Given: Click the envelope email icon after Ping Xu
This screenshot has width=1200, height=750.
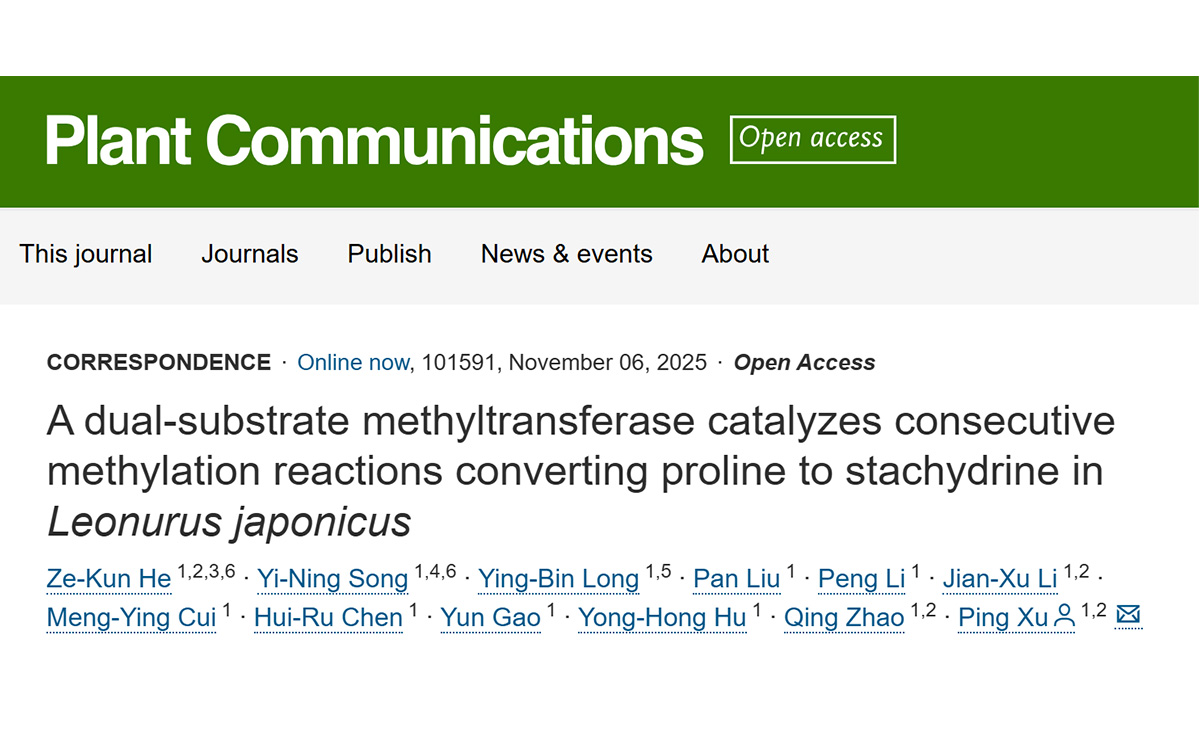Looking at the screenshot, I should [x=1128, y=615].
